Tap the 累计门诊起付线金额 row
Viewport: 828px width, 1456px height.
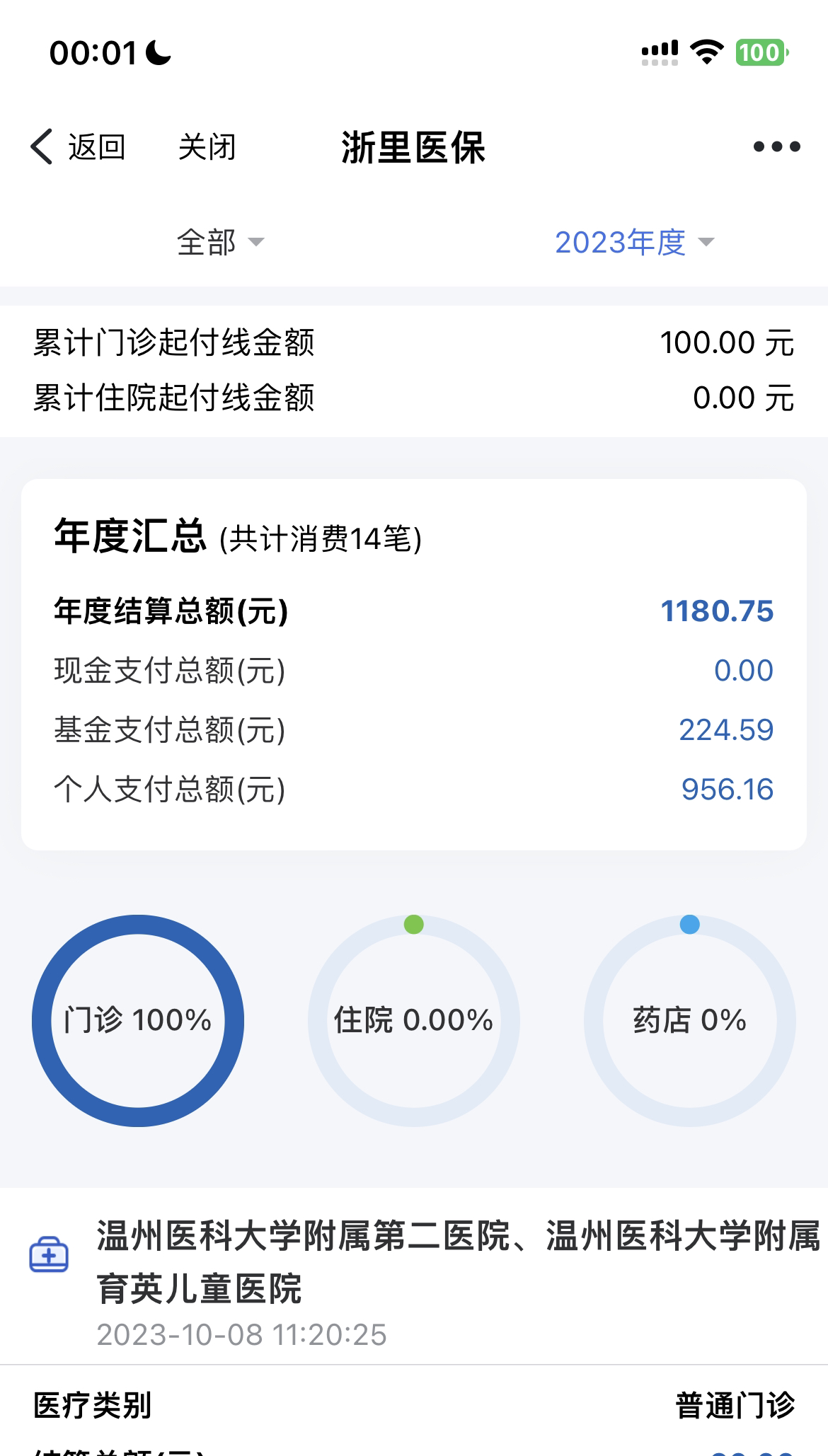pyautogui.click(x=414, y=343)
